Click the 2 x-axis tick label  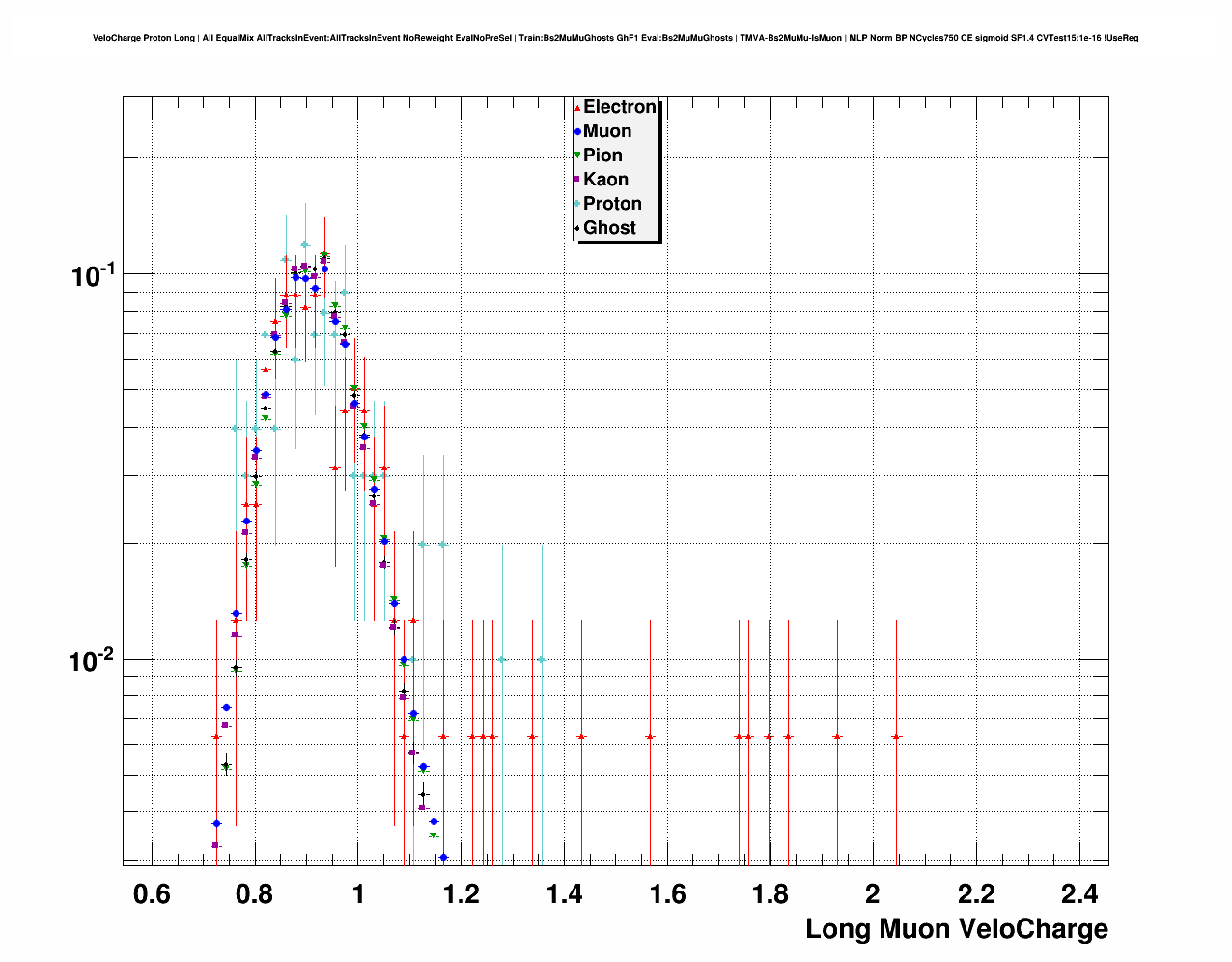(x=873, y=894)
